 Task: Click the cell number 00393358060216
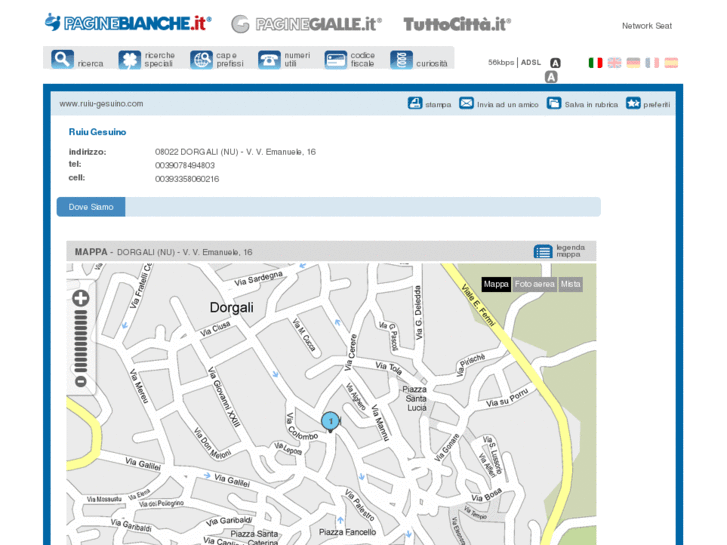187,179
